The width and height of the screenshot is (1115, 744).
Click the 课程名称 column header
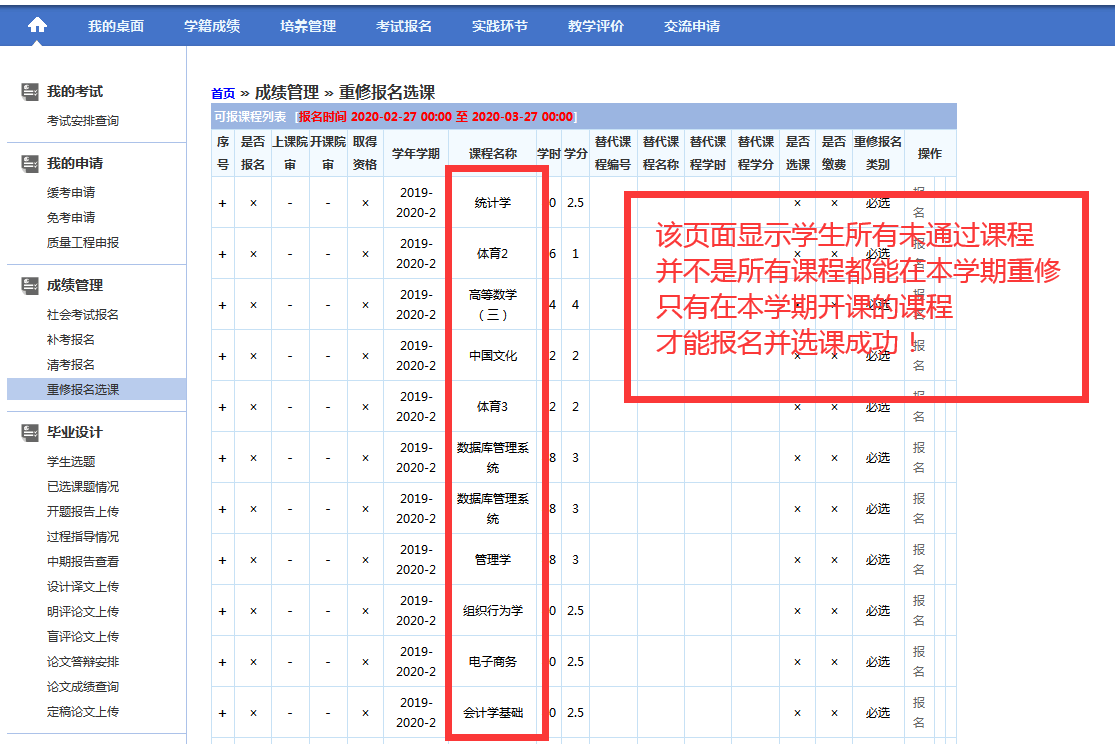(x=492, y=154)
